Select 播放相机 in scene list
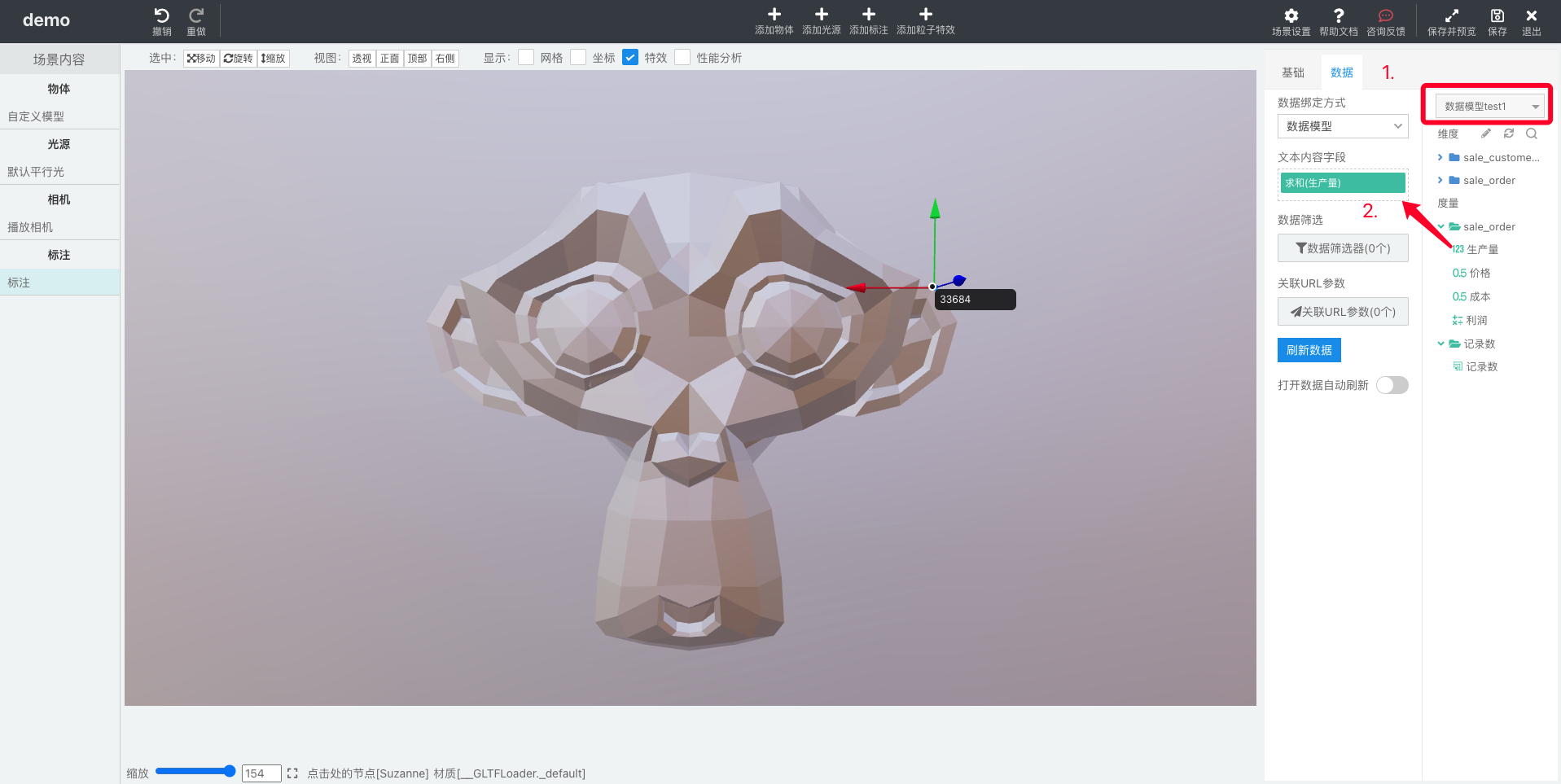This screenshot has width=1561, height=784. (60, 227)
